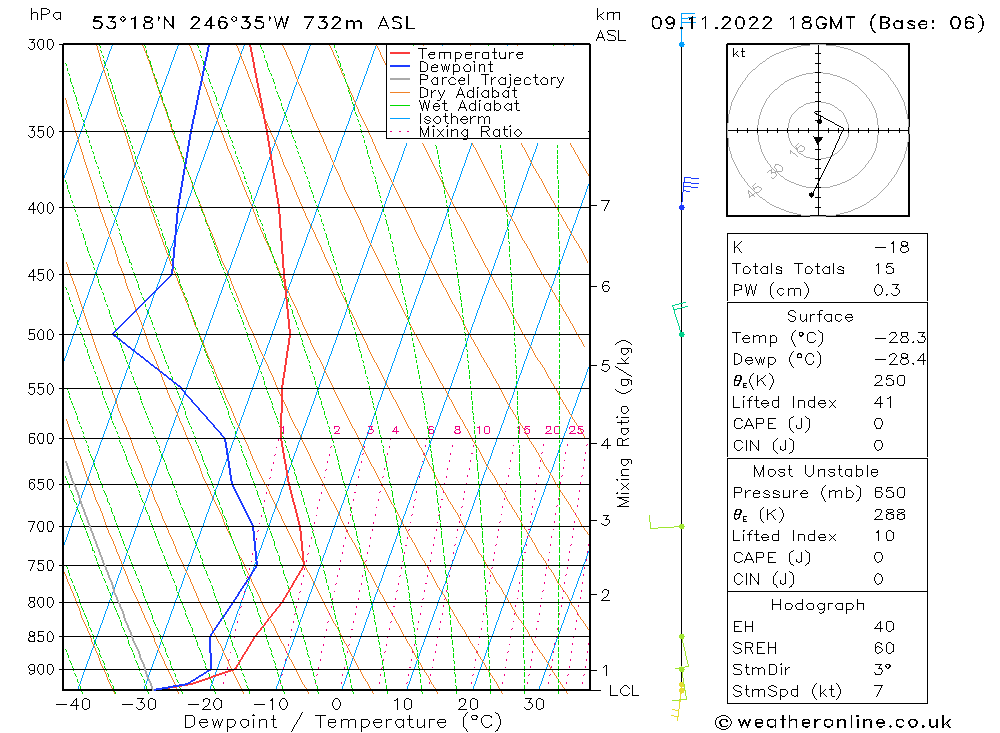Click the StmSpd (kt) row

827,691
